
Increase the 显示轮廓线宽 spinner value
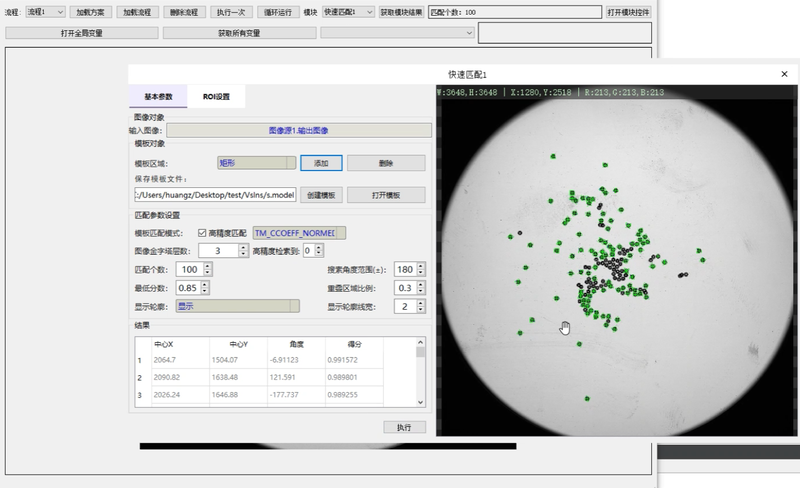point(422,302)
